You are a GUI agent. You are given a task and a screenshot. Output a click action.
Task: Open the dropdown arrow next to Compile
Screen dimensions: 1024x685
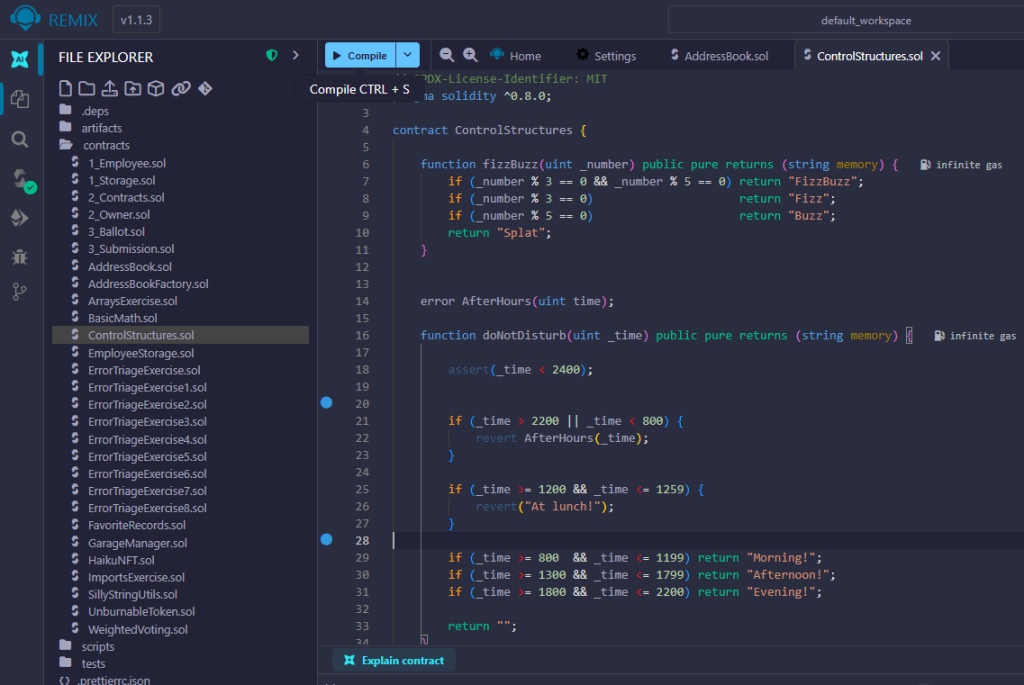pyautogui.click(x=408, y=56)
